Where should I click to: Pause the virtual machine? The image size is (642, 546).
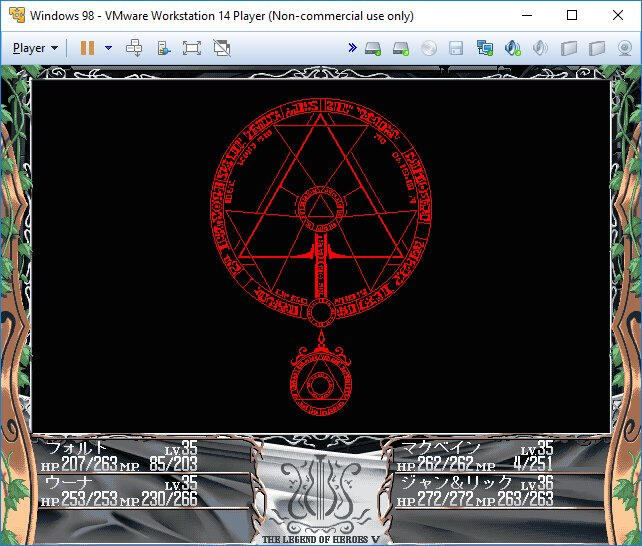87,48
